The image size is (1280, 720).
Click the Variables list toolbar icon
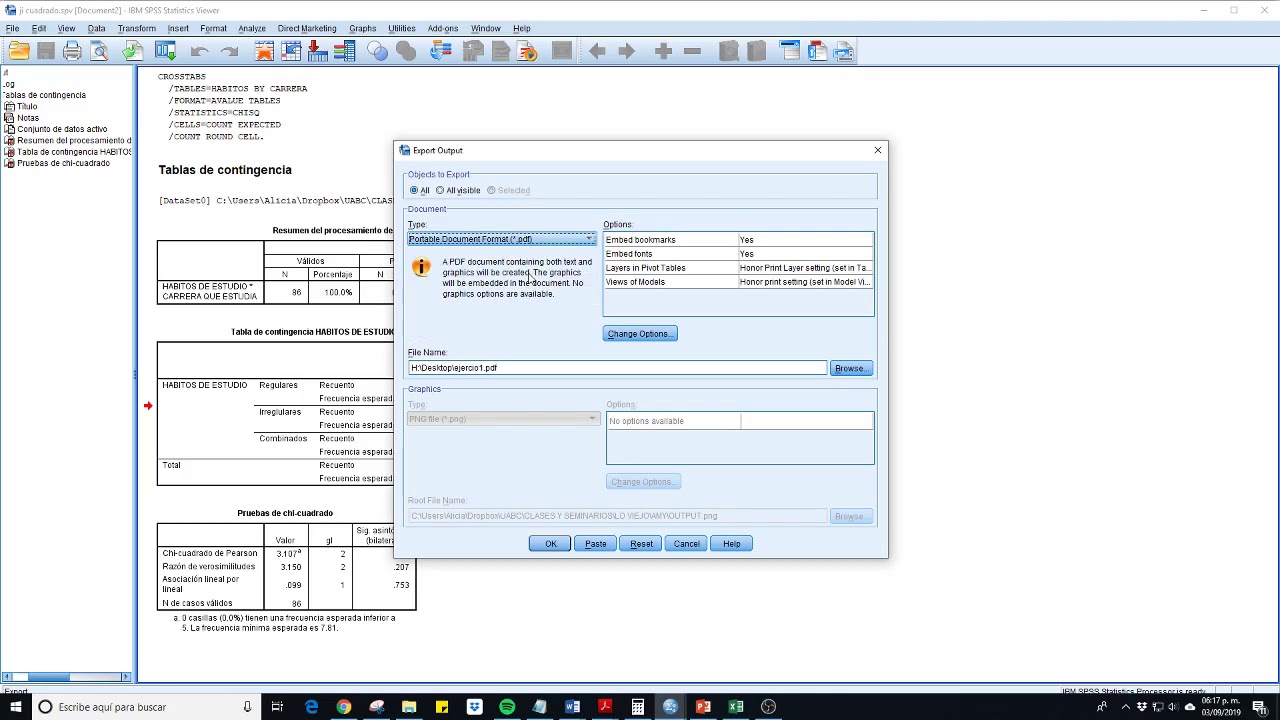[x=344, y=51]
